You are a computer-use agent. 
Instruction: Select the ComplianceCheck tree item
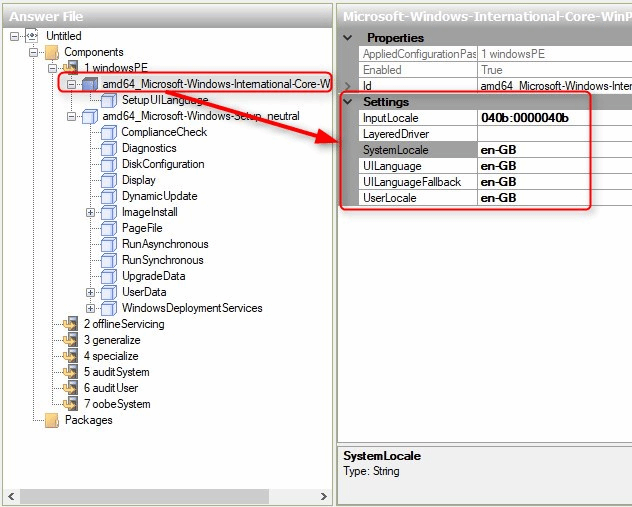pos(164,132)
